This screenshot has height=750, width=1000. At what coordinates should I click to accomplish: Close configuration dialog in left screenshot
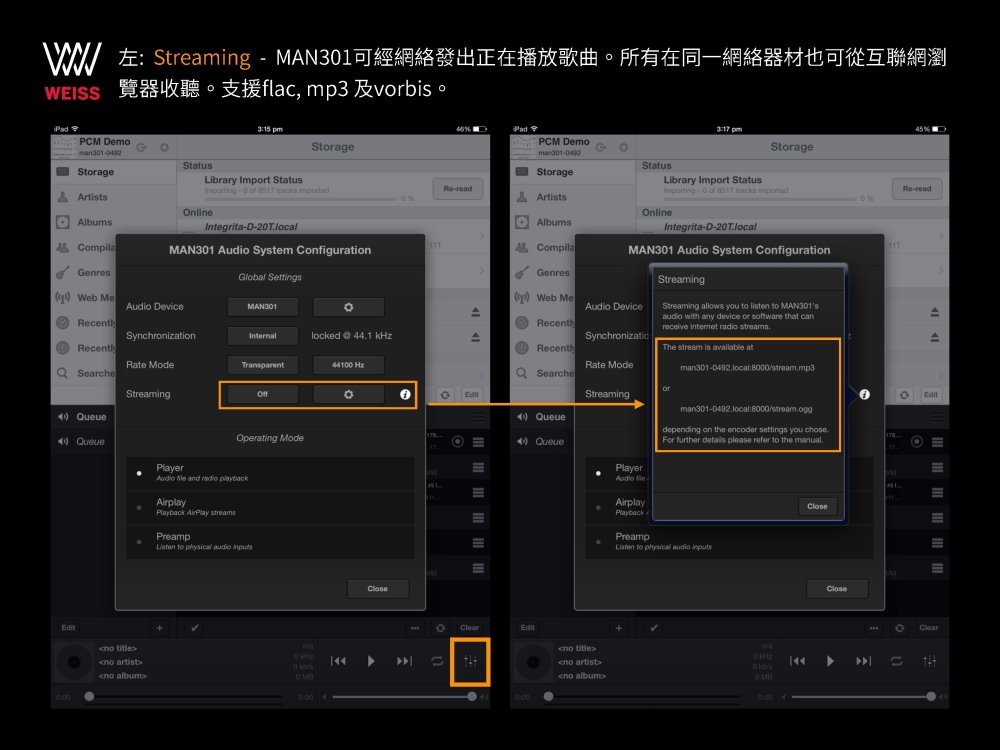point(378,589)
